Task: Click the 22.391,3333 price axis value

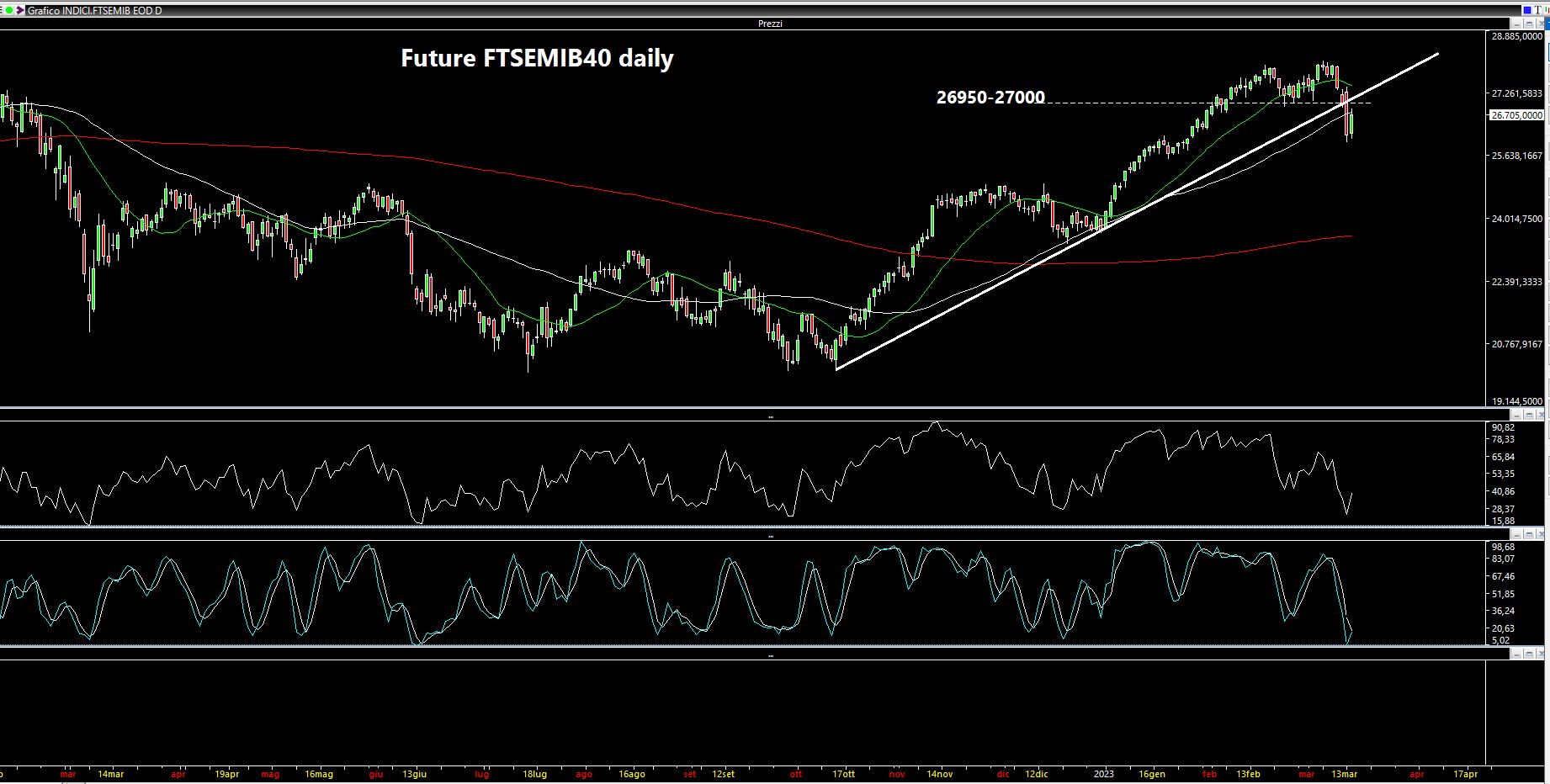Action: (1517, 282)
